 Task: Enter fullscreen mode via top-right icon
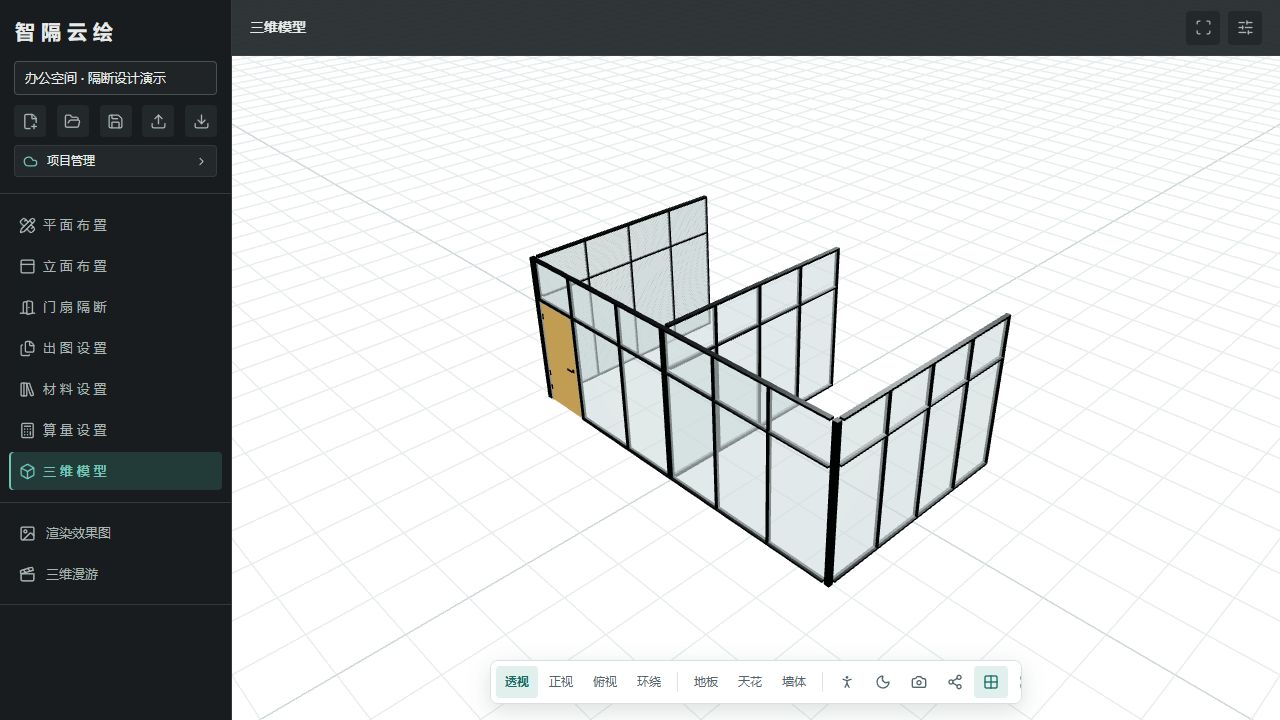pyautogui.click(x=1203, y=28)
